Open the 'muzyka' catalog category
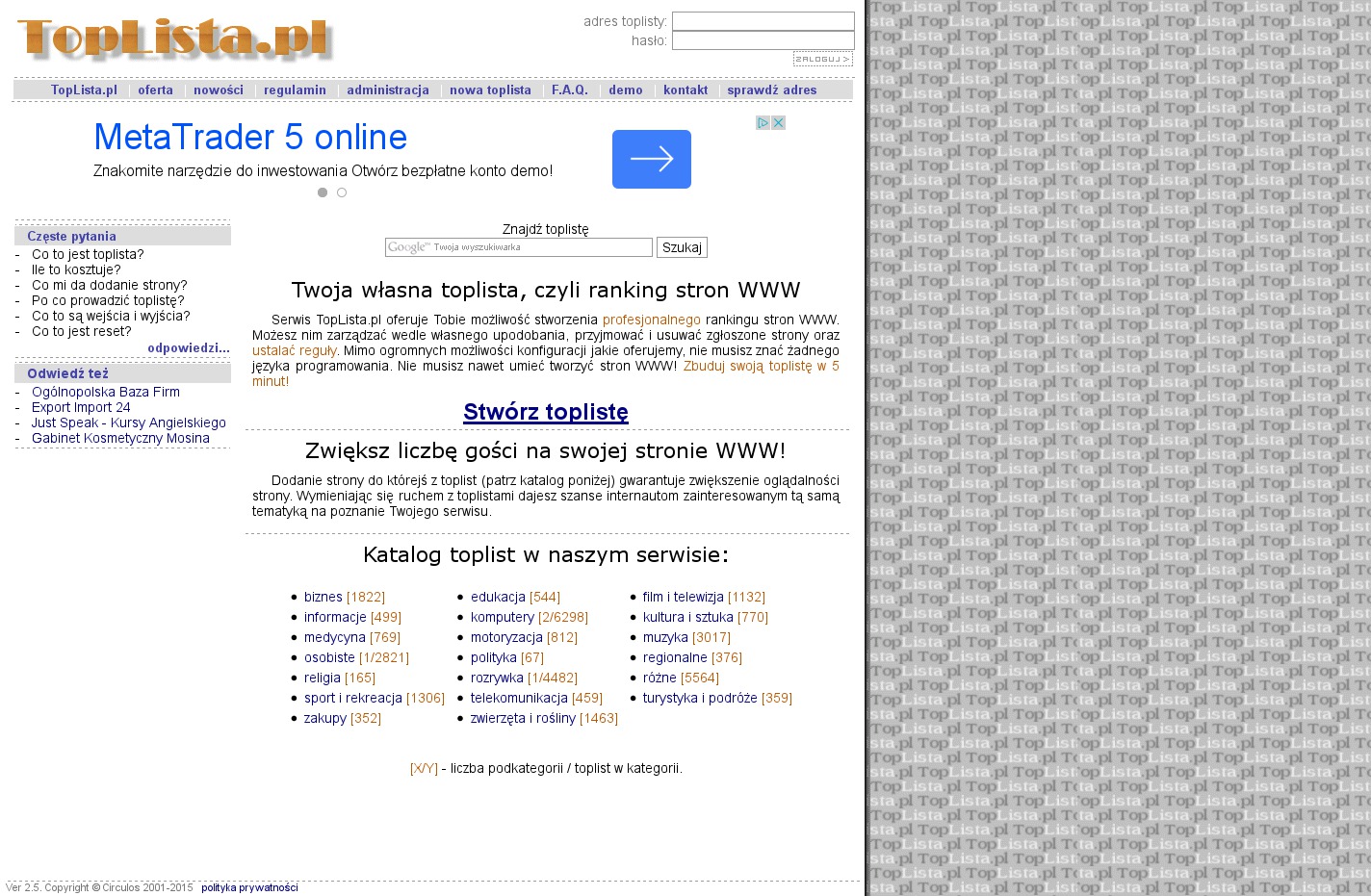Viewport: 1371px width, 896px height. click(x=665, y=637)
